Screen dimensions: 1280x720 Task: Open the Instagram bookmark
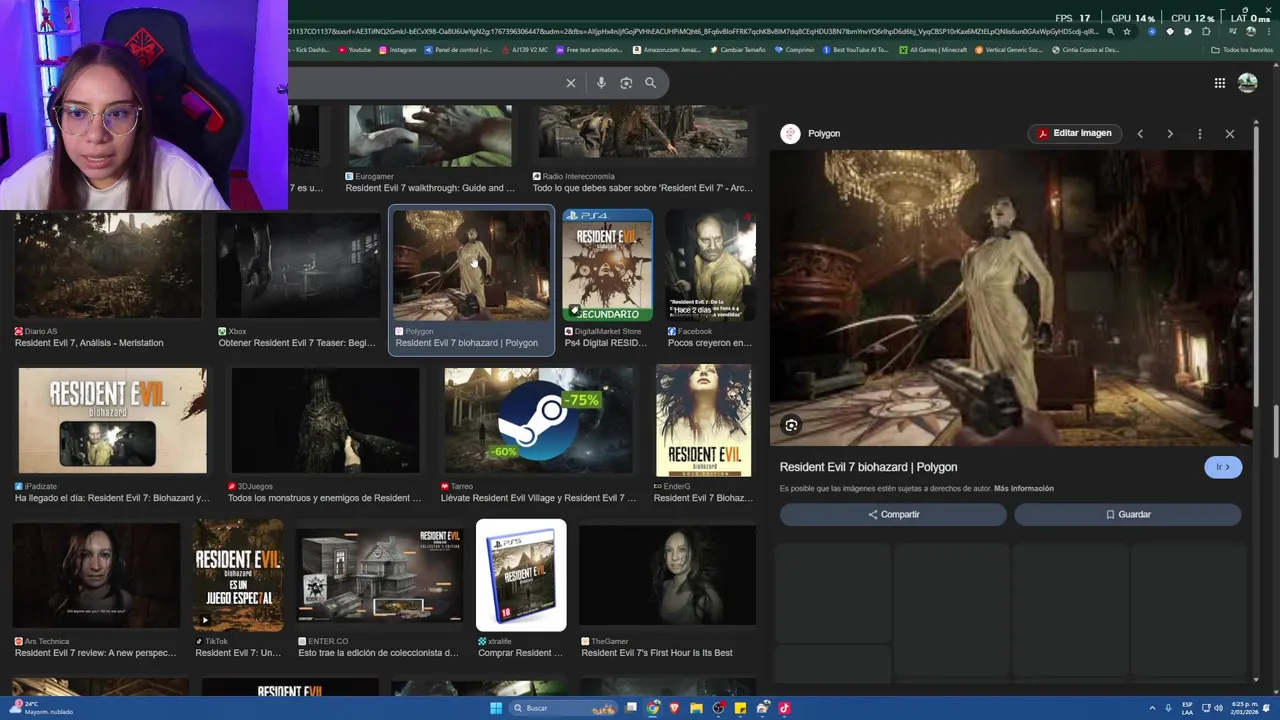[398, 50]
